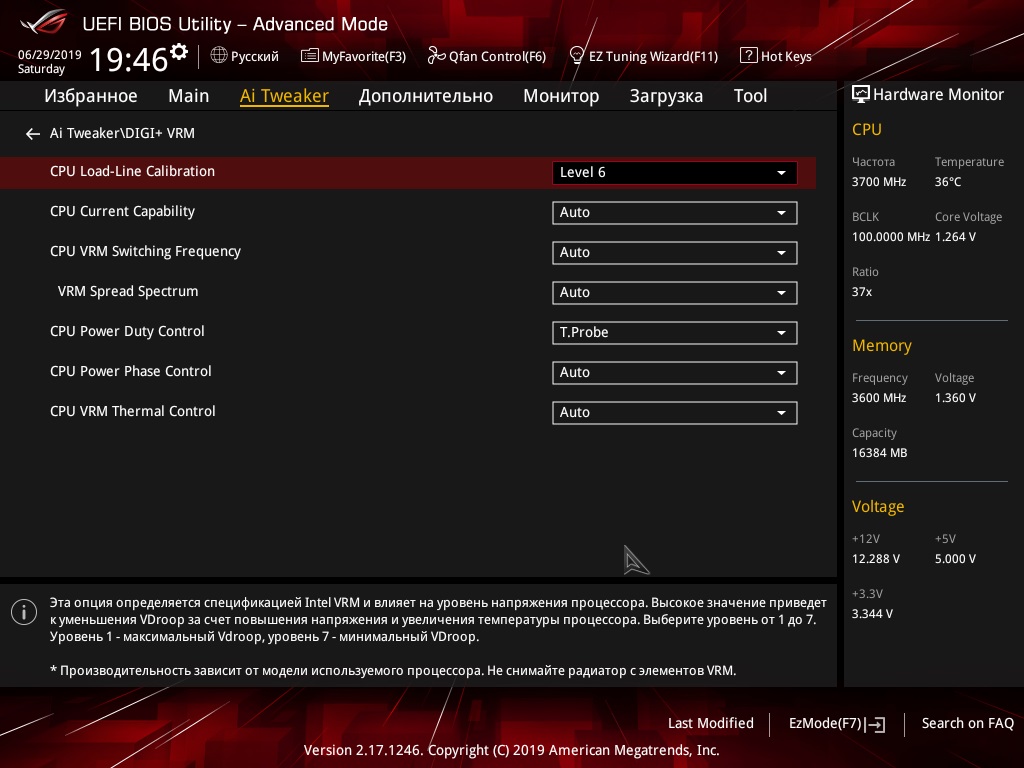Open VRM Spread Spectrum dropdown
This screenshot has width=1024, height=768.
click(x=675, y=293)
